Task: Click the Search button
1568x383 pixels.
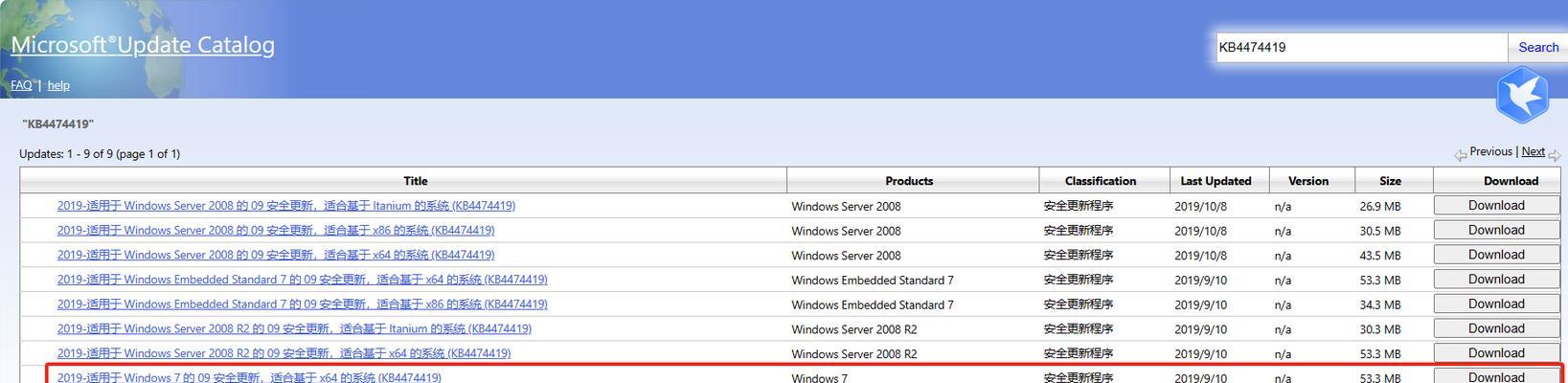Action: [x=1537, y=47]
